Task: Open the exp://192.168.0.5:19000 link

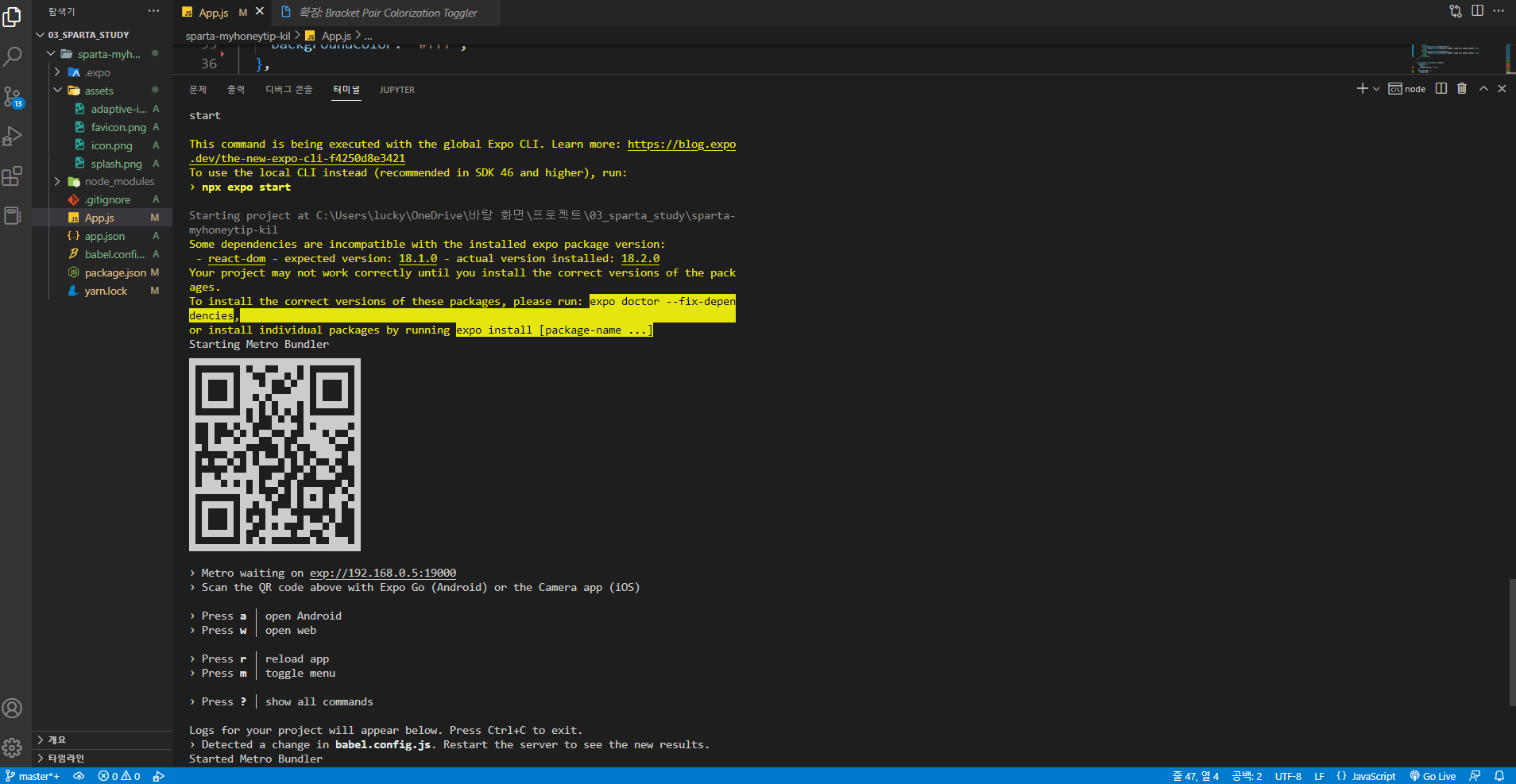Action: (x=383, y=574)
